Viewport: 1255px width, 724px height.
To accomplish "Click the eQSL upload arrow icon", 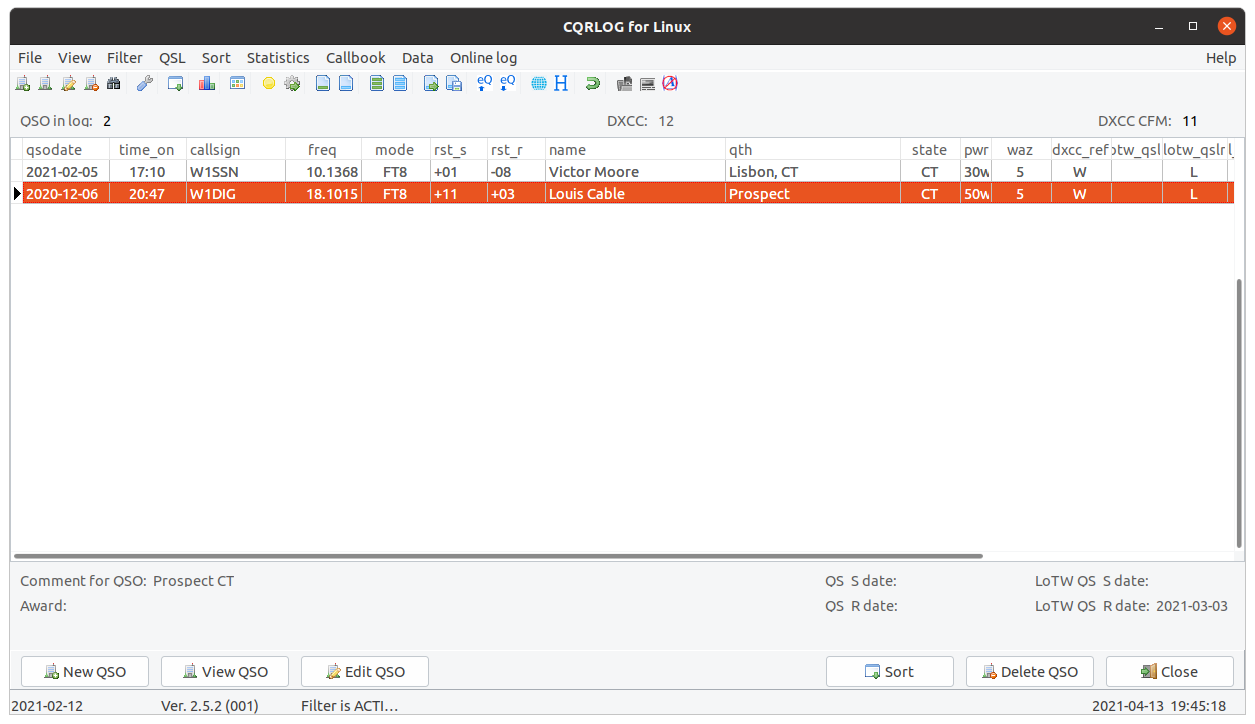I will pyautogui.click(x=485, y=84).
